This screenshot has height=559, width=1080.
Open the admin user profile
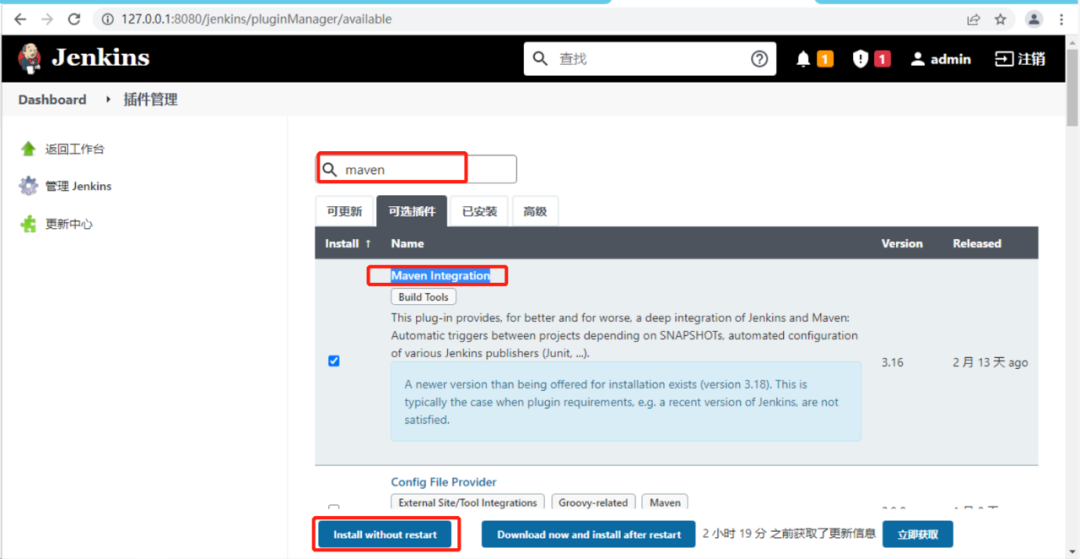pos(940,59)
